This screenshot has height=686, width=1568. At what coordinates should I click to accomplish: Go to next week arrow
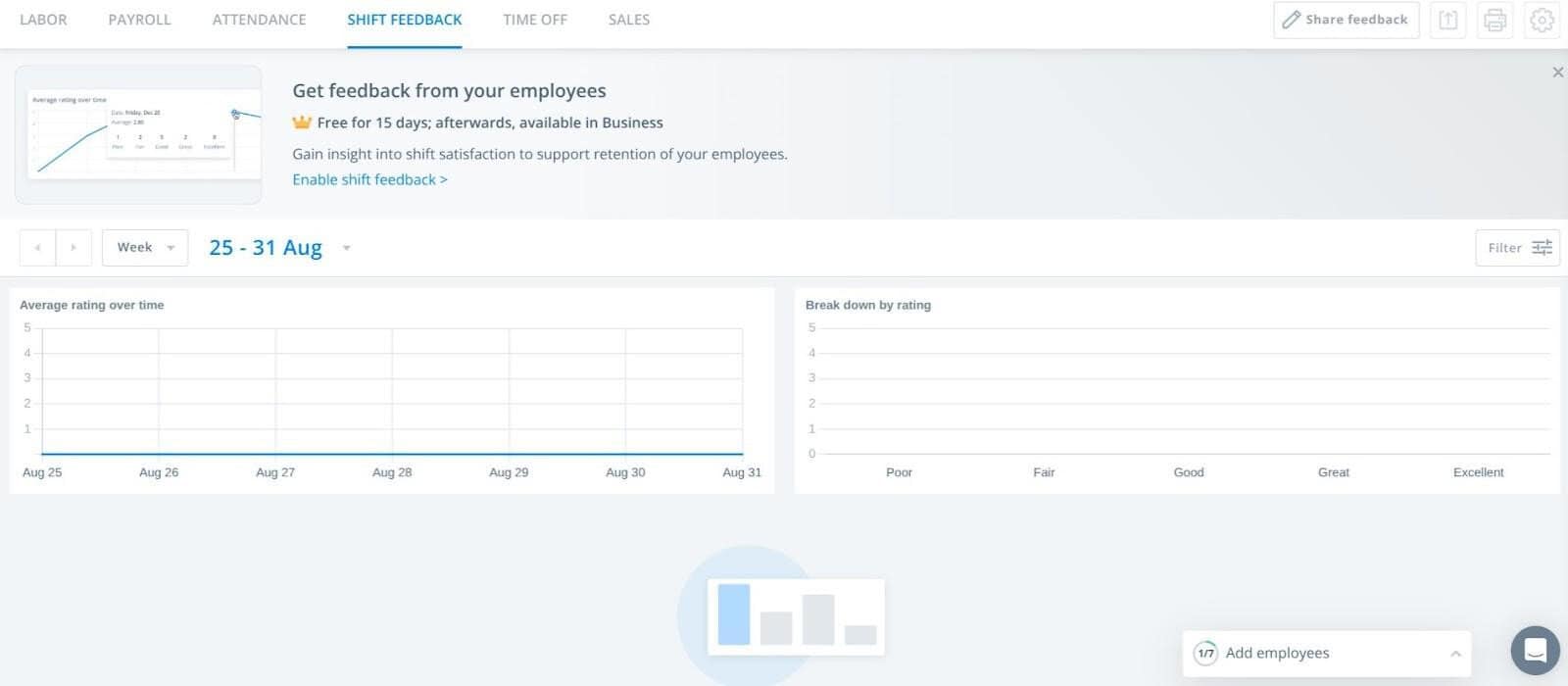[73, 248]
